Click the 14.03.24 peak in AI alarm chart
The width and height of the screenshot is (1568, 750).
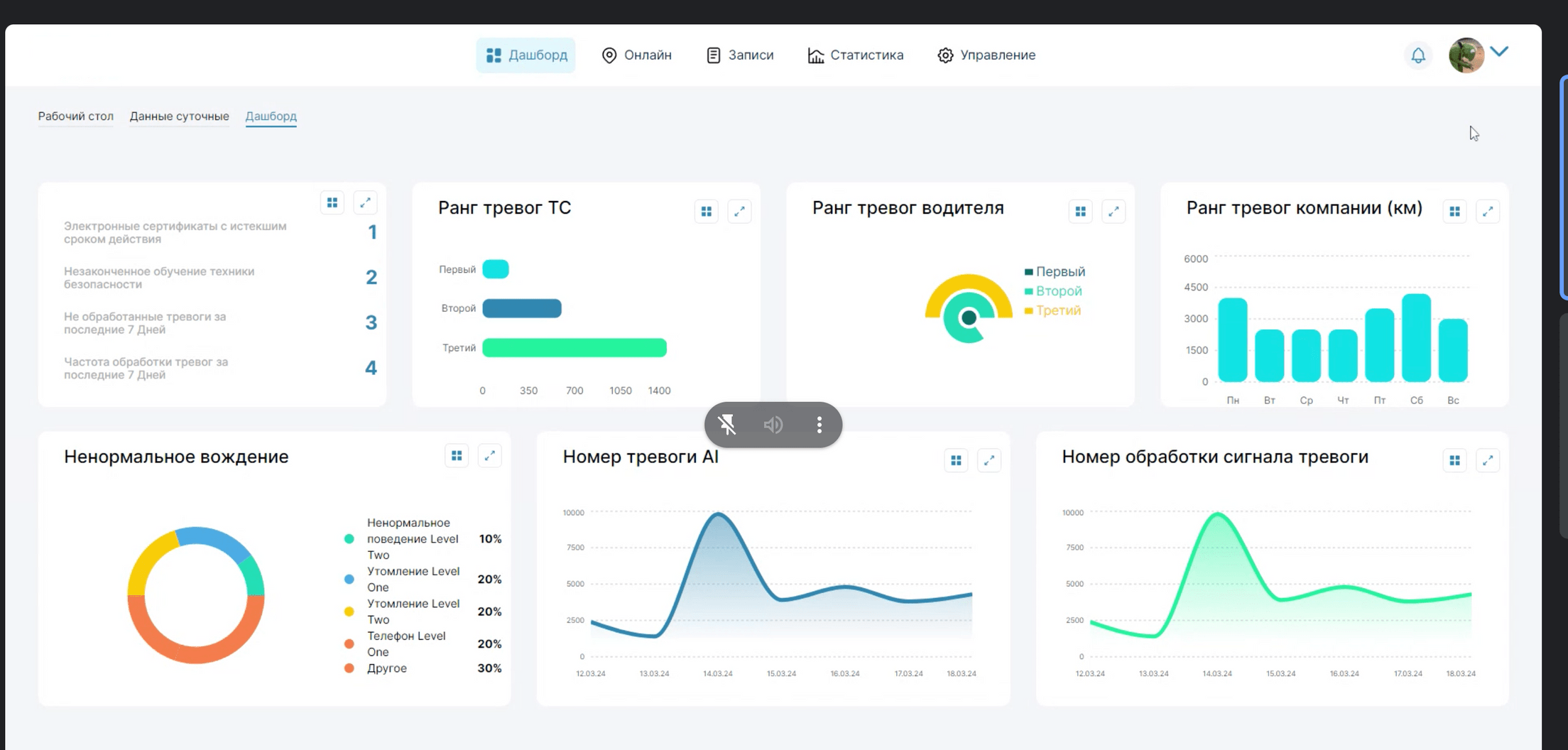[719, 514]
